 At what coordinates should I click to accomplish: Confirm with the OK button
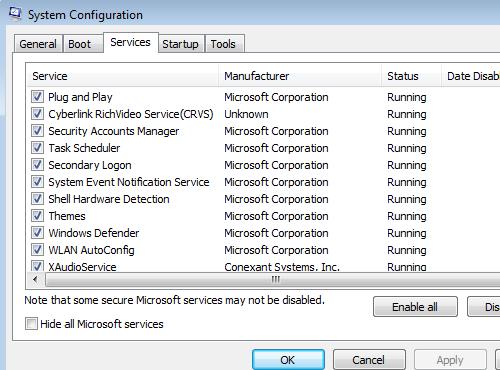pos(288,360)
